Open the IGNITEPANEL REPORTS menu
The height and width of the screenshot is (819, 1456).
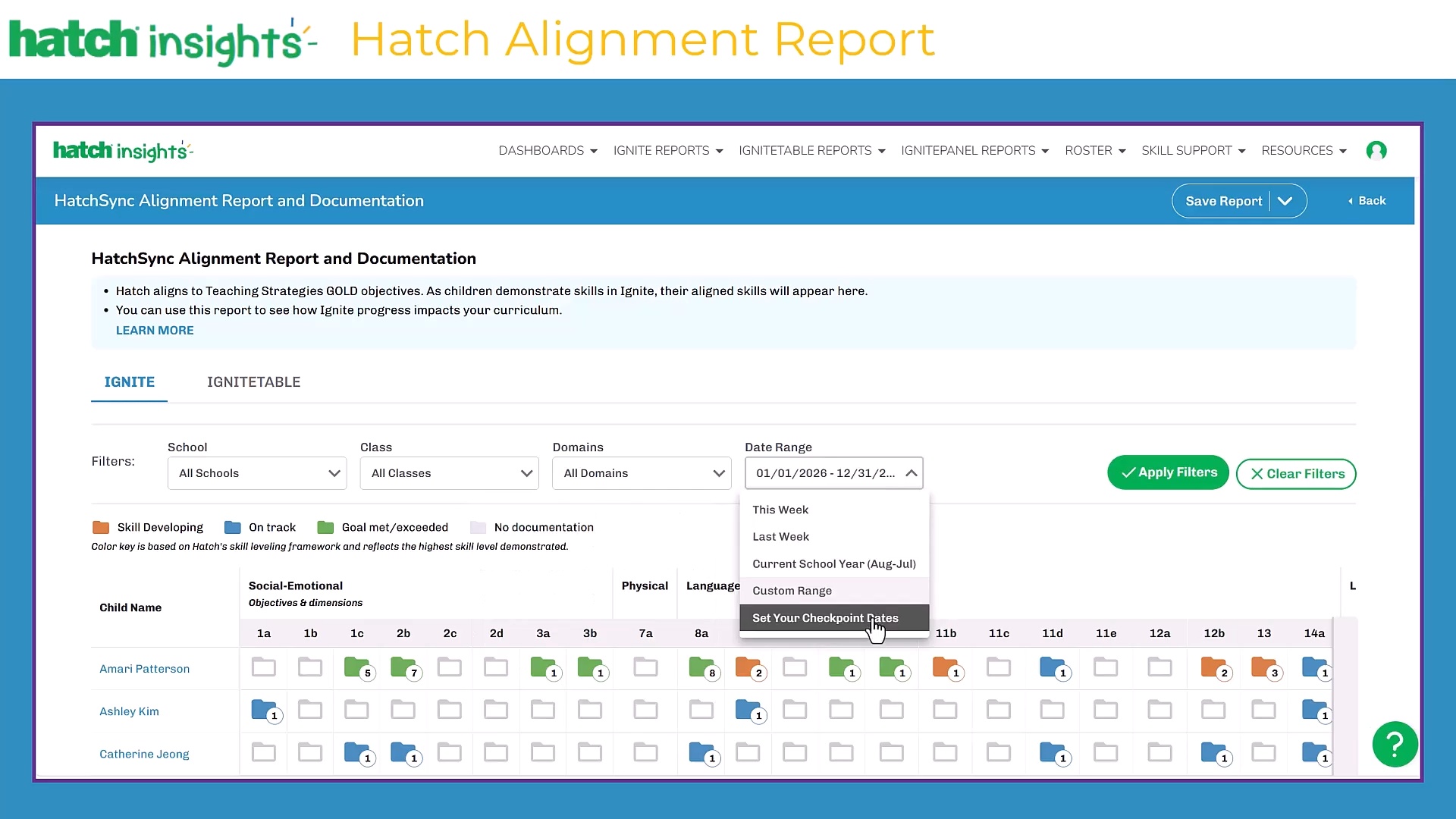pos(975,151)
